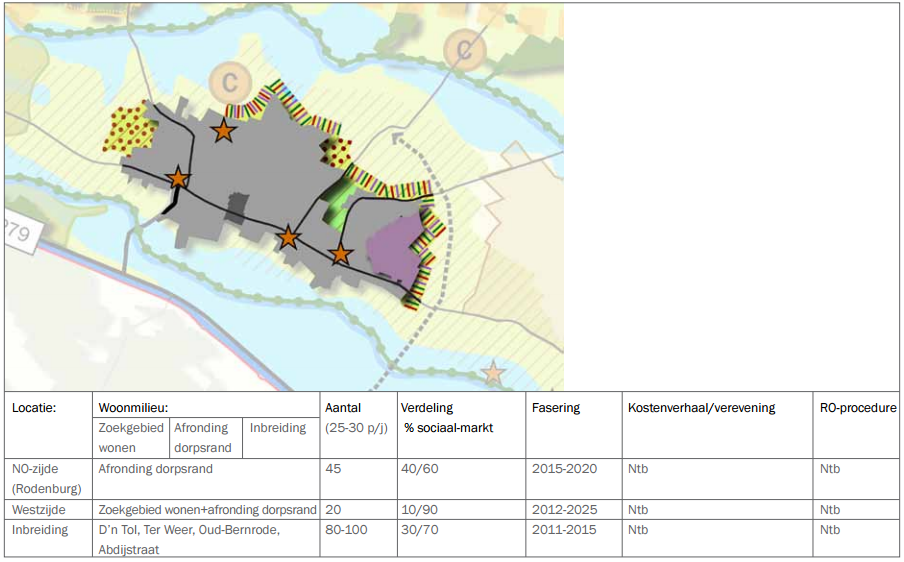Click the 279 road number sign

click(19, 233)
